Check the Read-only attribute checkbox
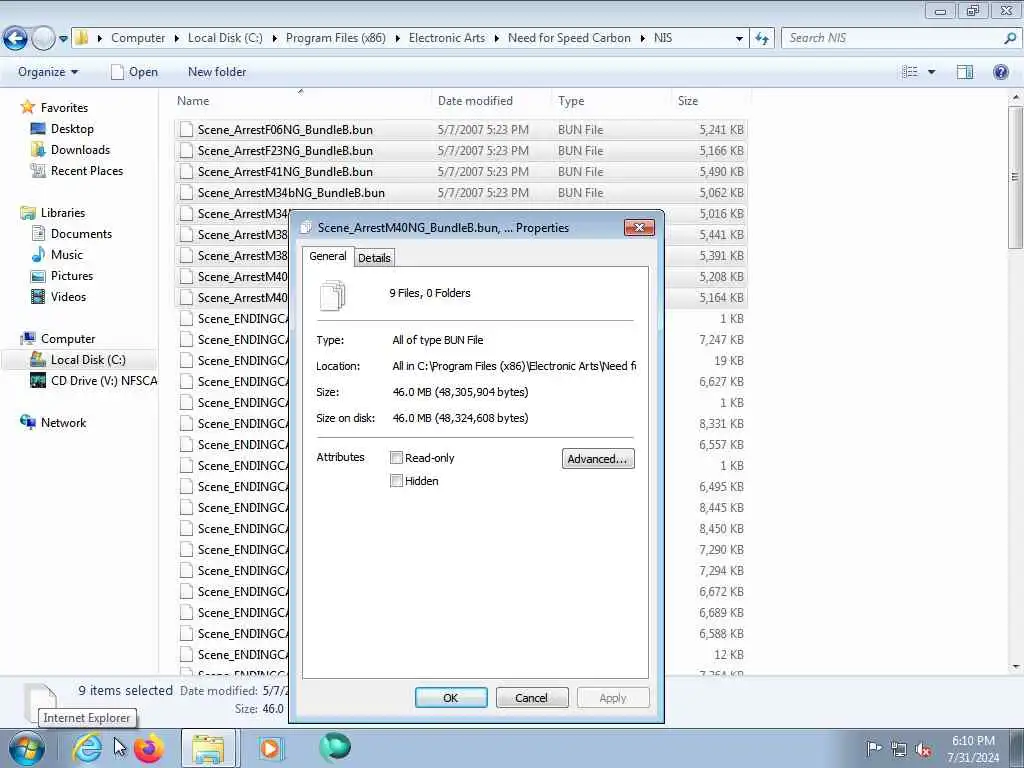The width and height of the screenshot is (1024, 768). coord(396,458)
